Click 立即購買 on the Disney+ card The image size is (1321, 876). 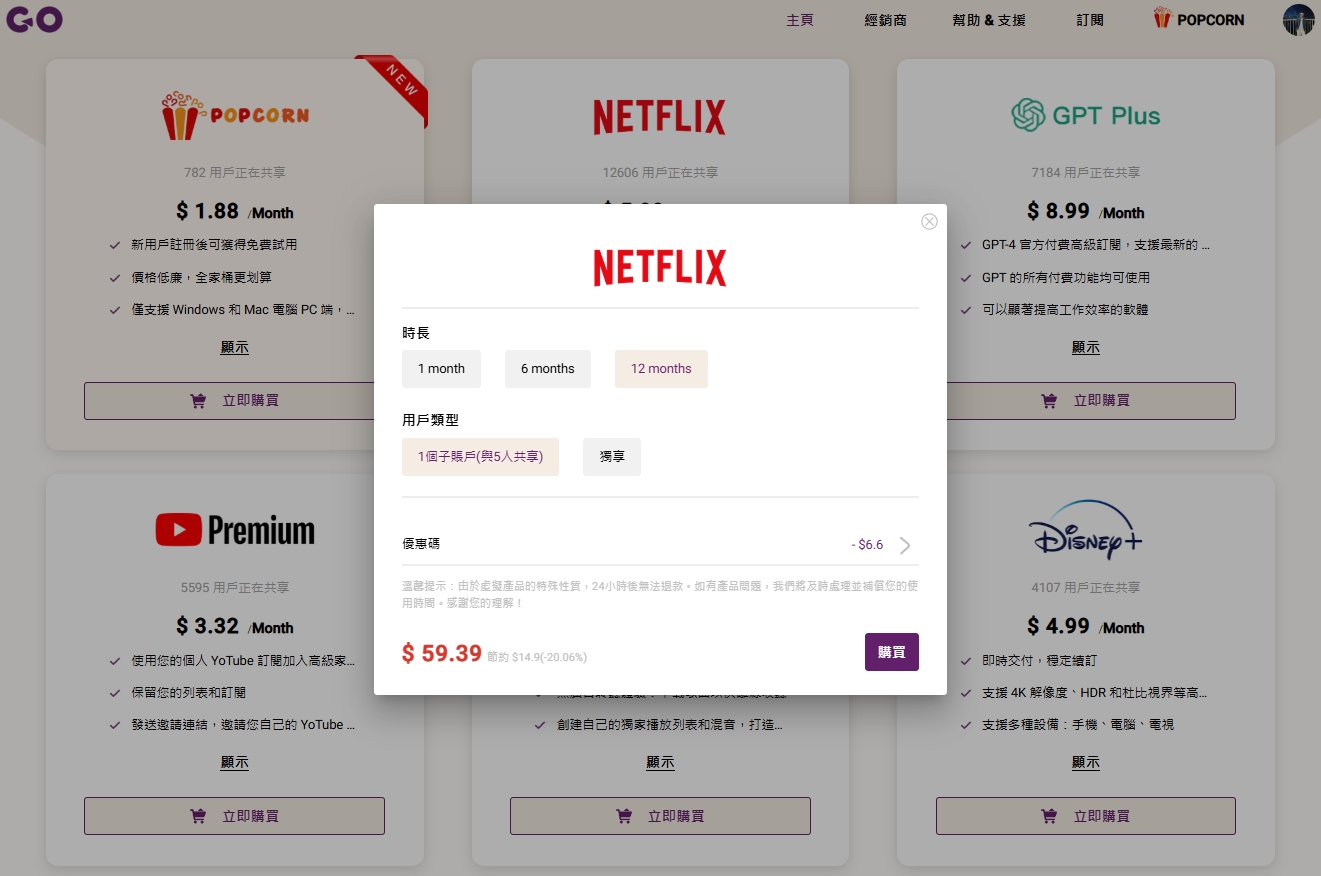coord(1086,816)
